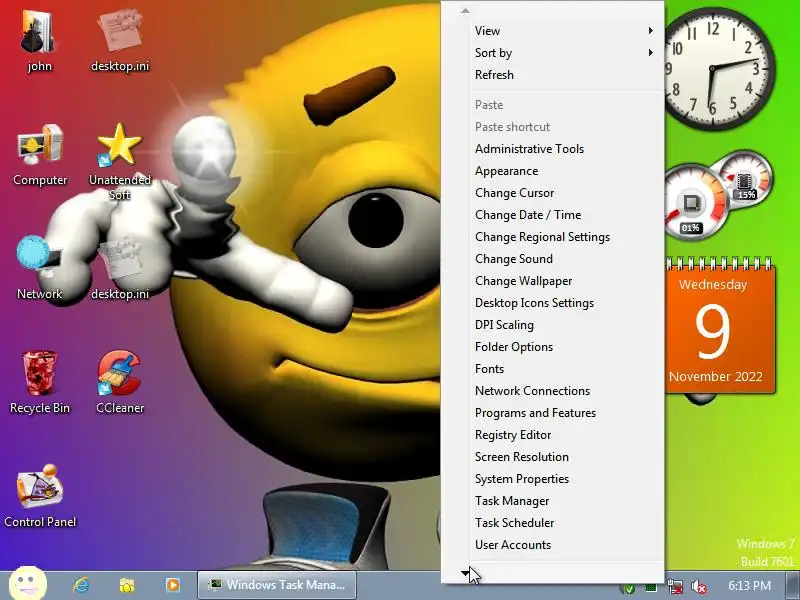This screenshot has width=800, height=600.
Task: Click the smiley Start button
Action: [x=28, y=583]
